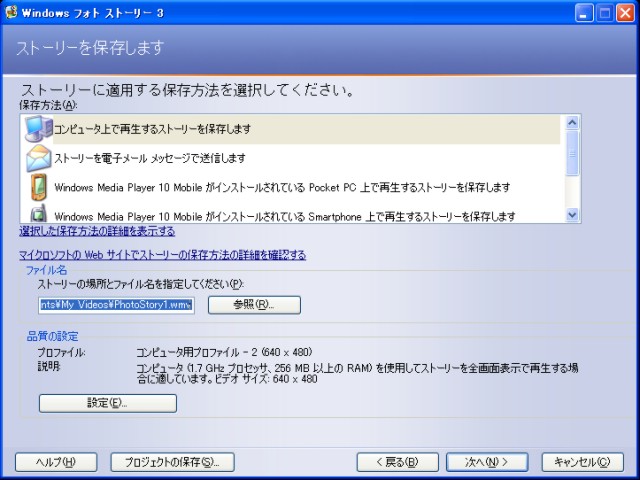Select the Pocket PC save method row

pos(292,187)
